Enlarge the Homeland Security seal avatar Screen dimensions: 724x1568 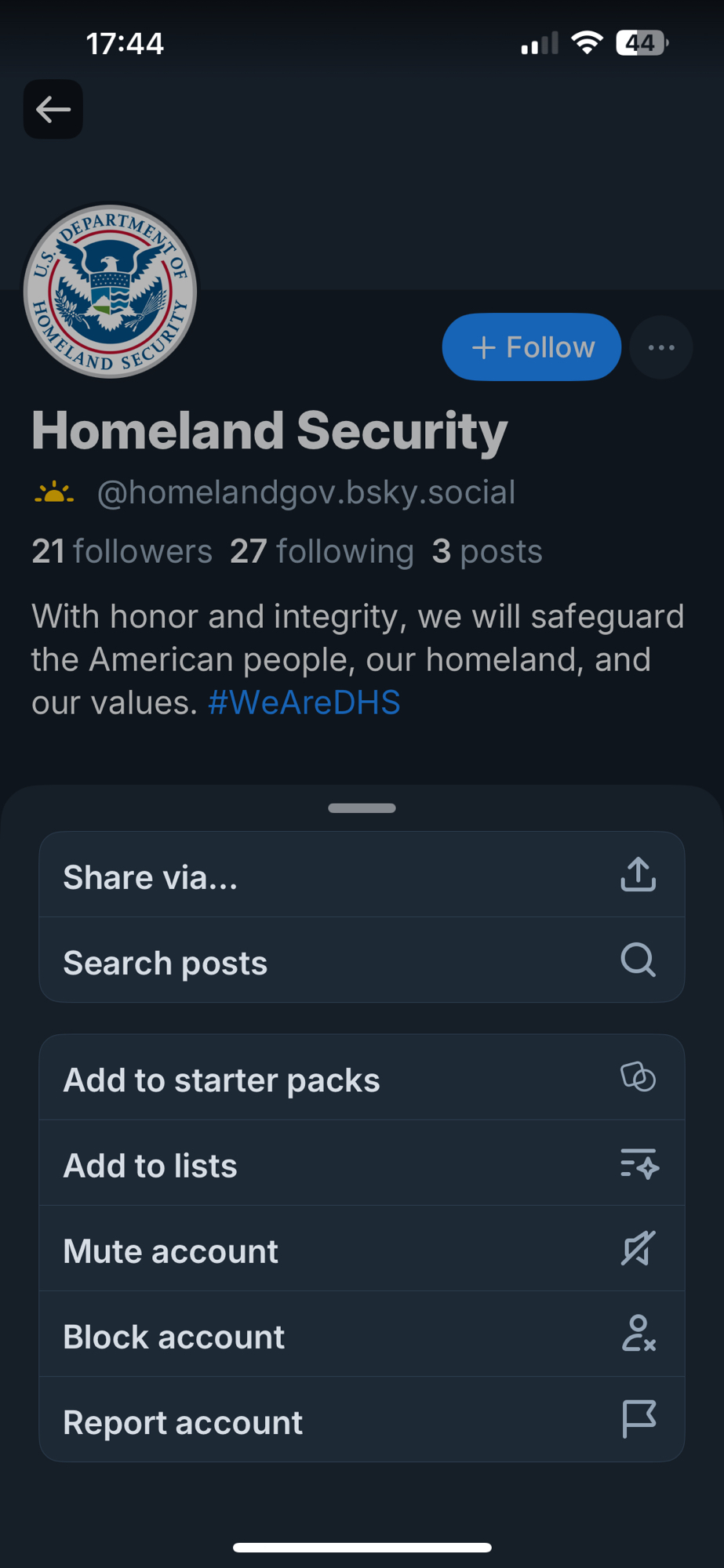point(110,291)
